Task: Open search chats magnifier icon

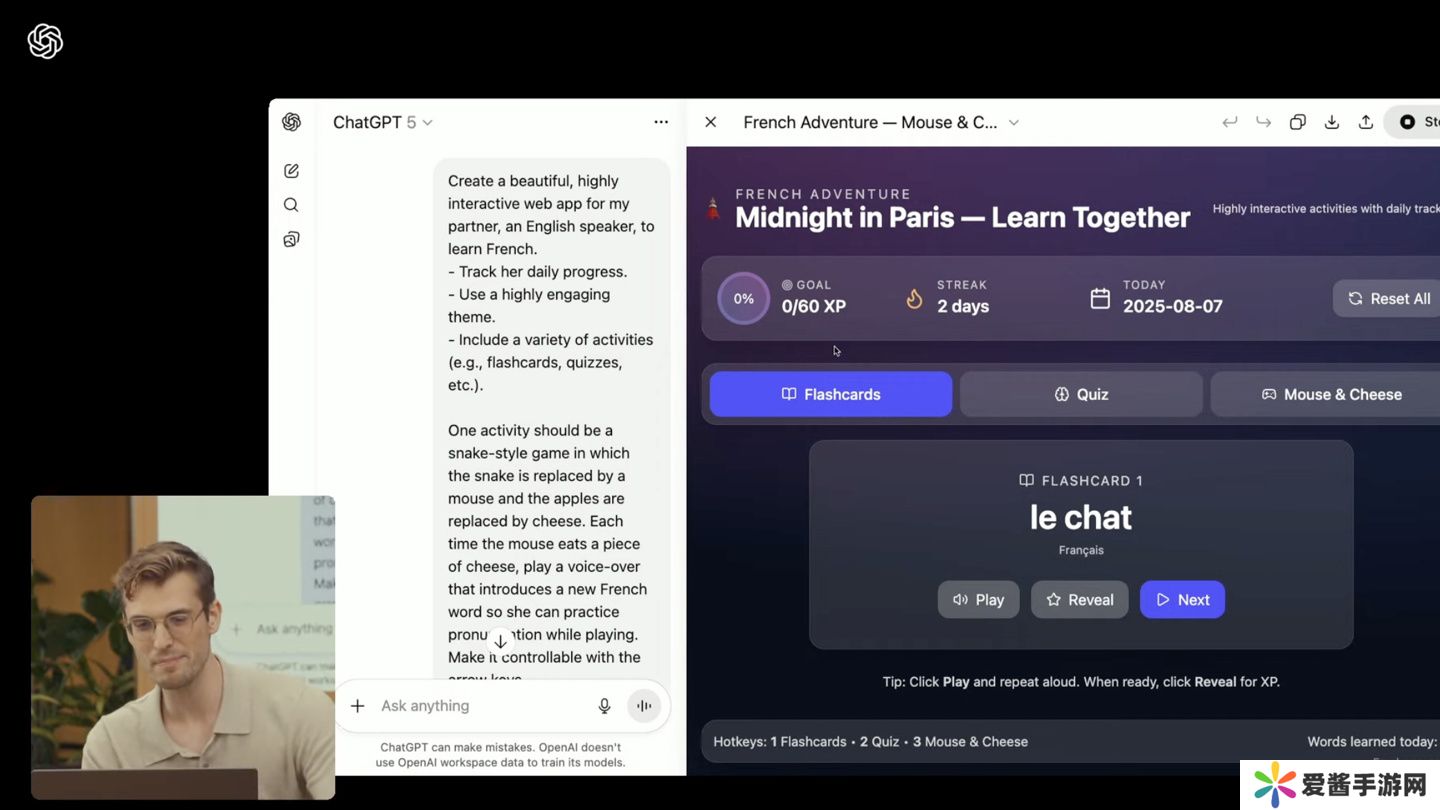Action: [291, 205]
